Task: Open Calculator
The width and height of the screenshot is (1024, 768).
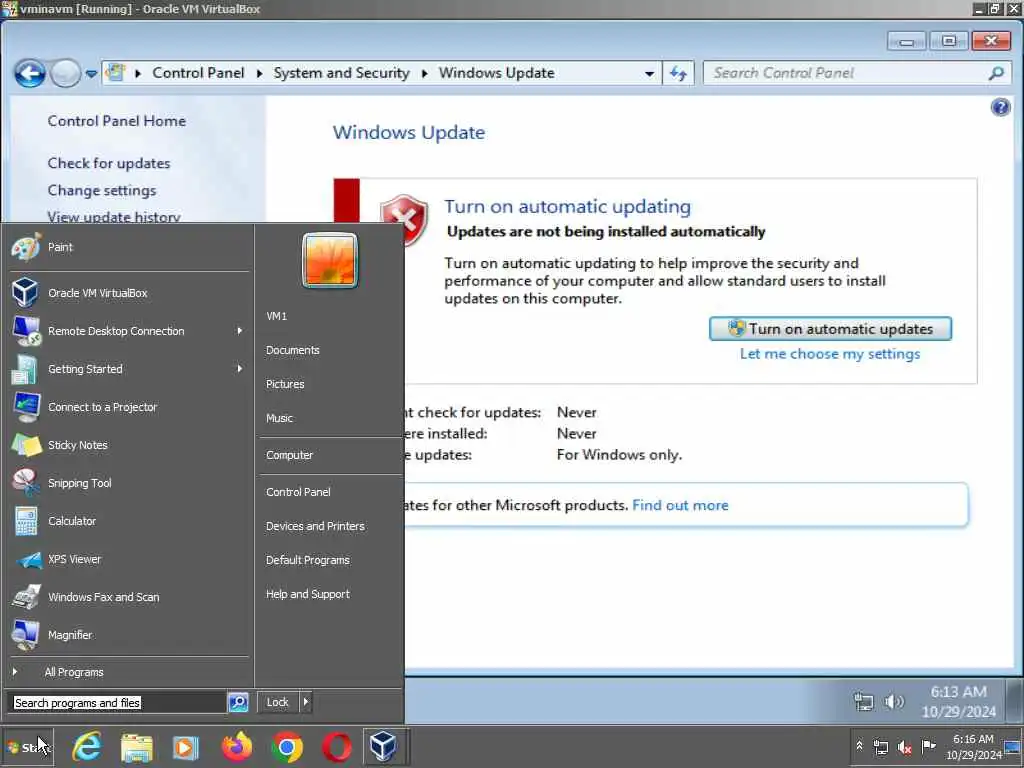Action: click(x=129, y=521)
